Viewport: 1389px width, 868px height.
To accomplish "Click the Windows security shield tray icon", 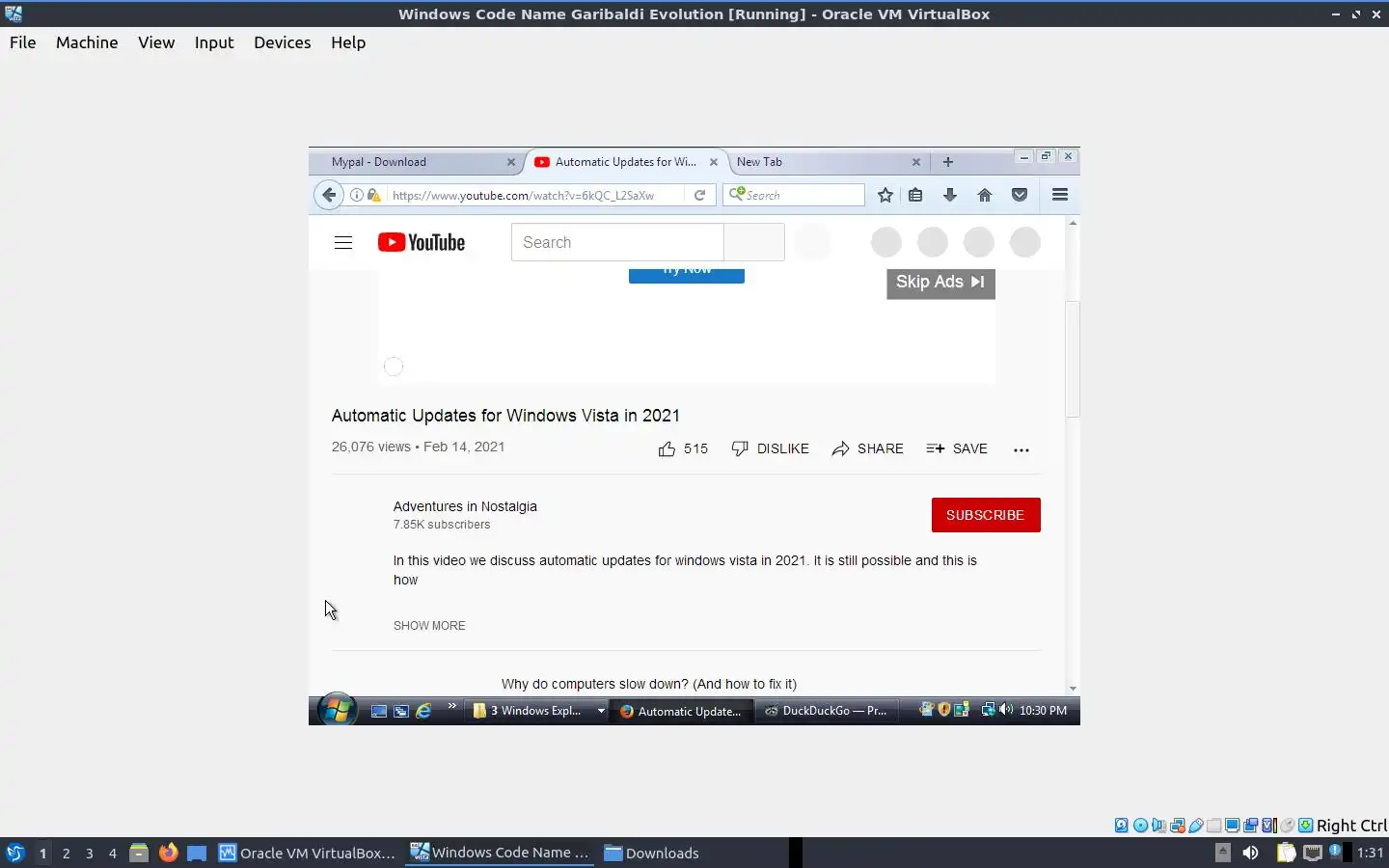I will coord(943,710).
